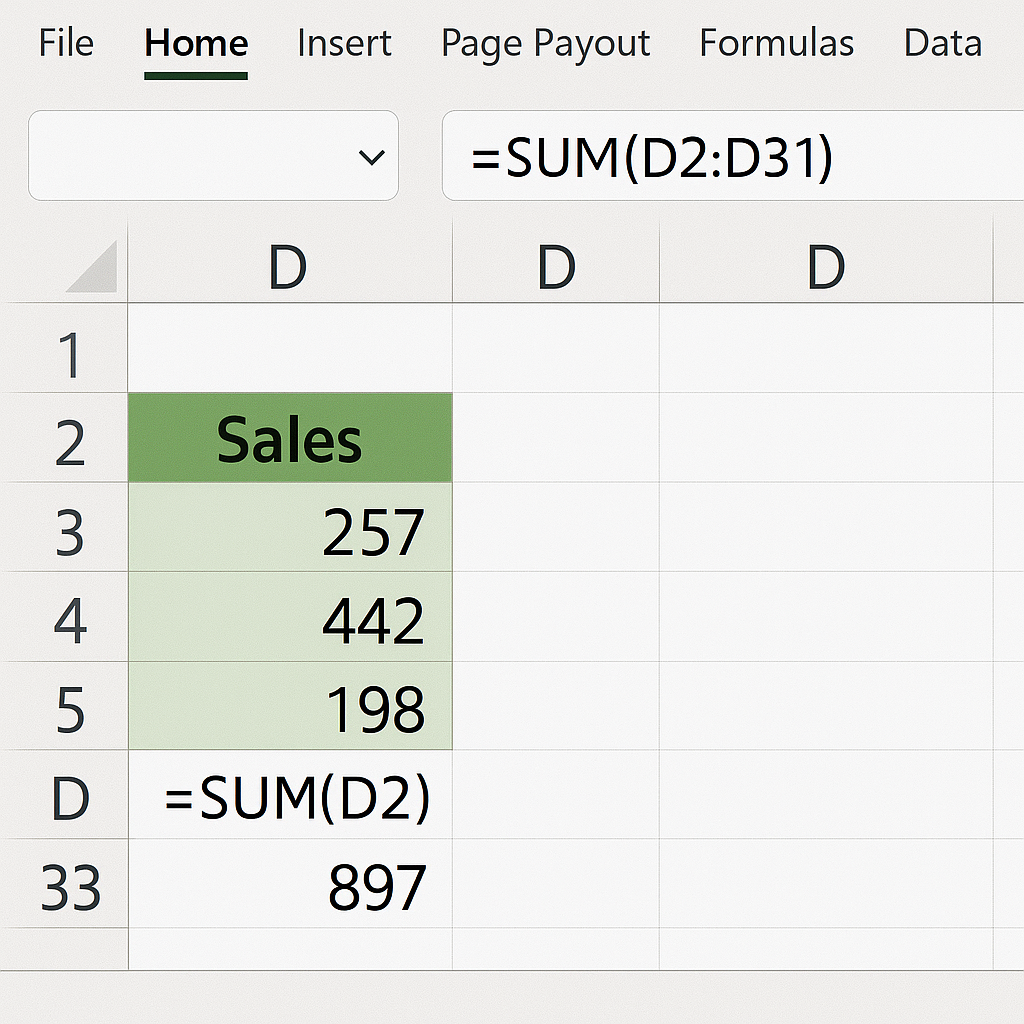
Task: Select the cell showing 897
Action: 290,884
